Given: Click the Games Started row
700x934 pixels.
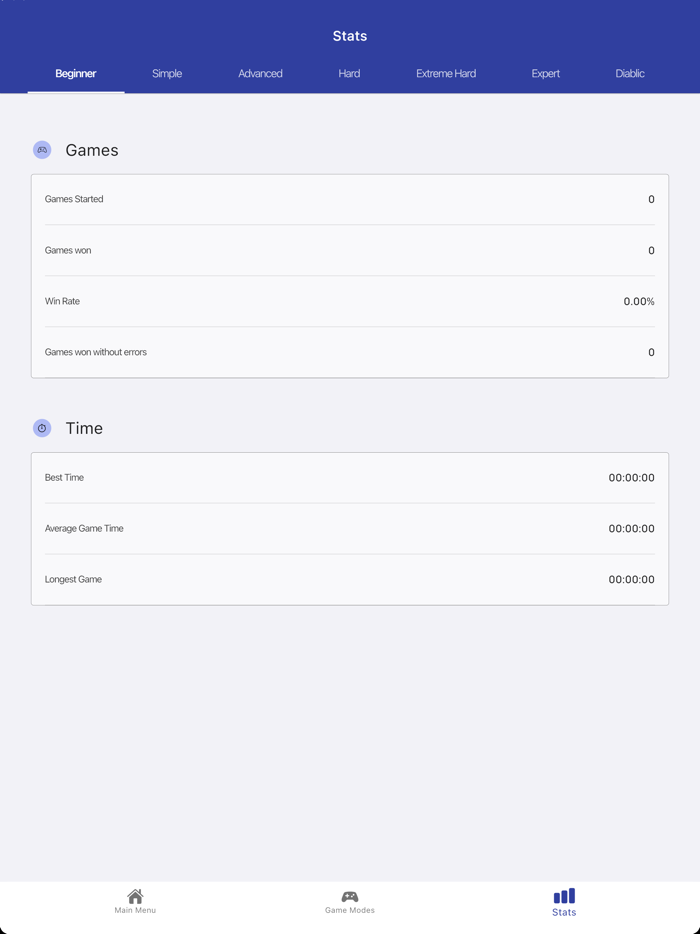Looking at the screenshot, I should pos(349,199).
